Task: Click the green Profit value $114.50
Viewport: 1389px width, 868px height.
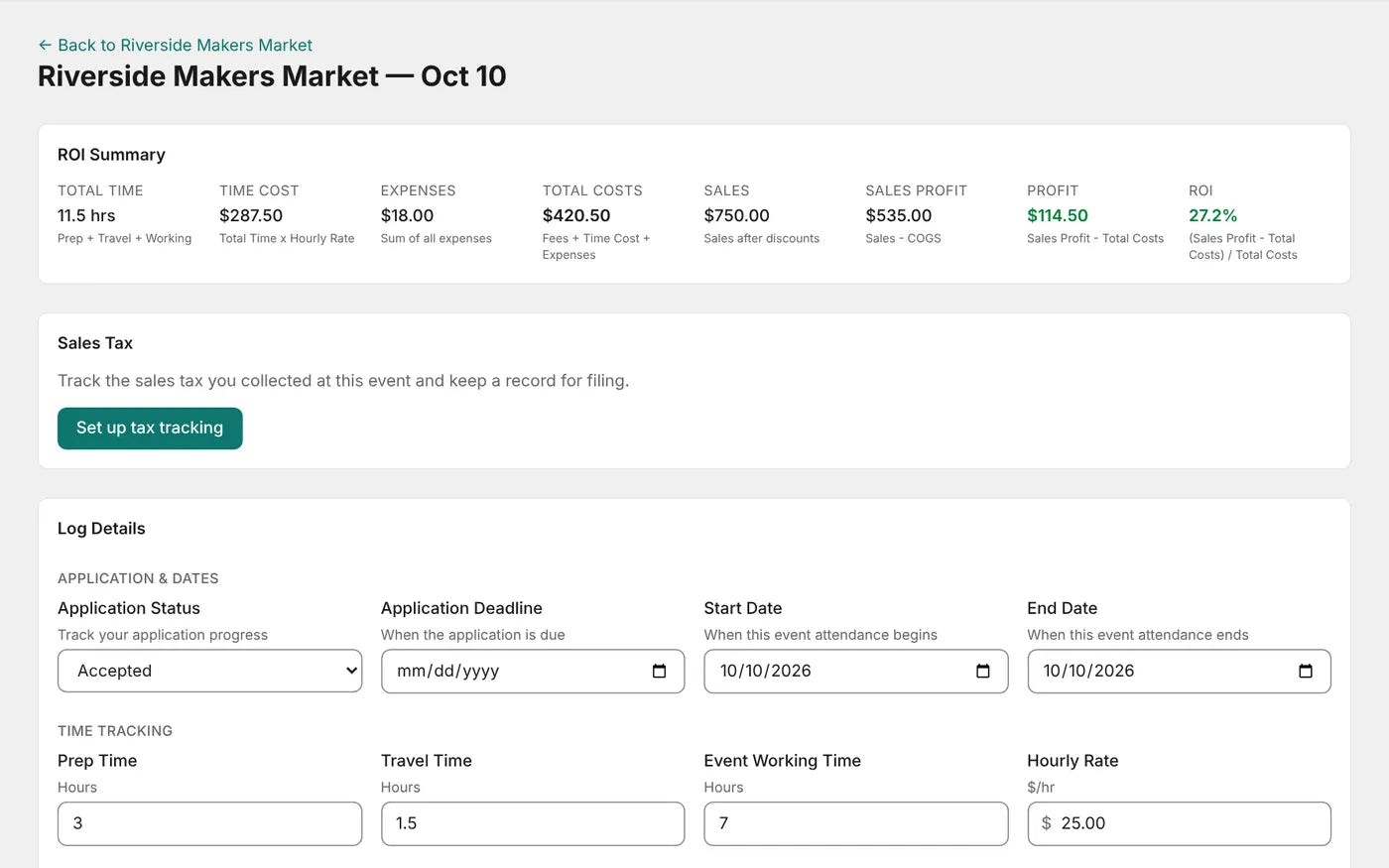Action: pyautogui.click(x=1058, y=216)
